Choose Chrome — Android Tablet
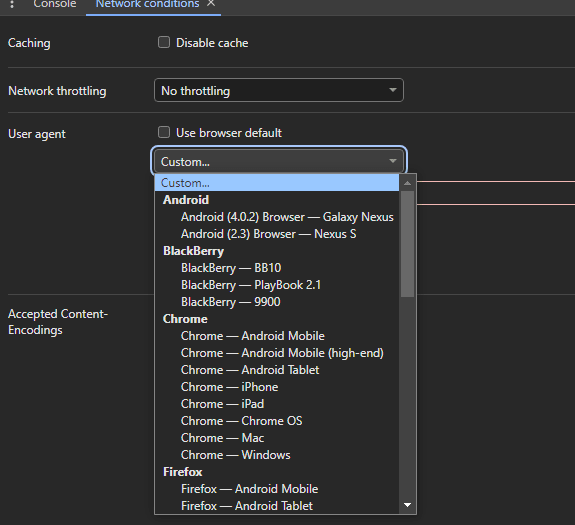Image resolution: width=575 pixels, height=525 pixels. 277,370
